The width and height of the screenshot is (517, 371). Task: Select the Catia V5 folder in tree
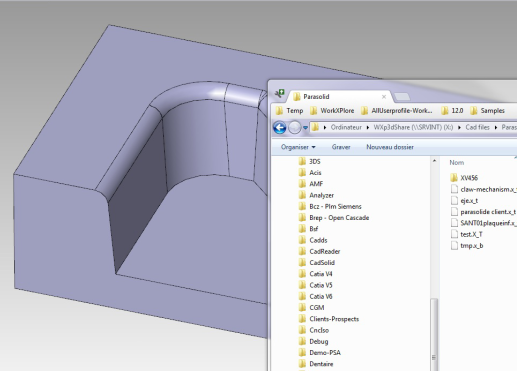321,285
